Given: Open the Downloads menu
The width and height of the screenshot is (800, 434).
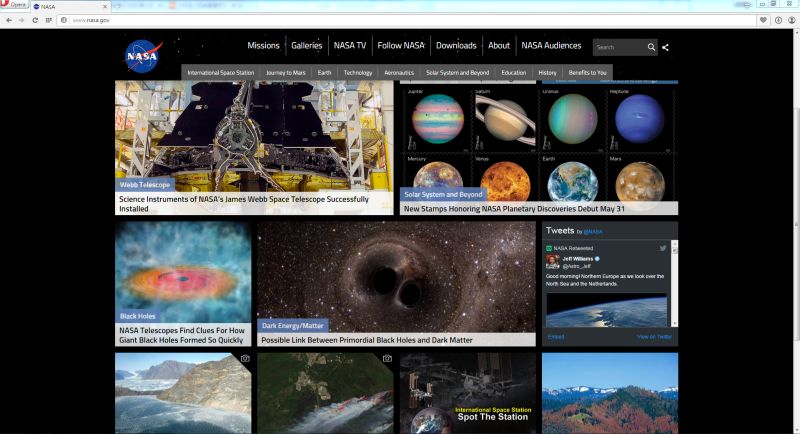Looking at the screenshot, I should click(x=456, y=45).
